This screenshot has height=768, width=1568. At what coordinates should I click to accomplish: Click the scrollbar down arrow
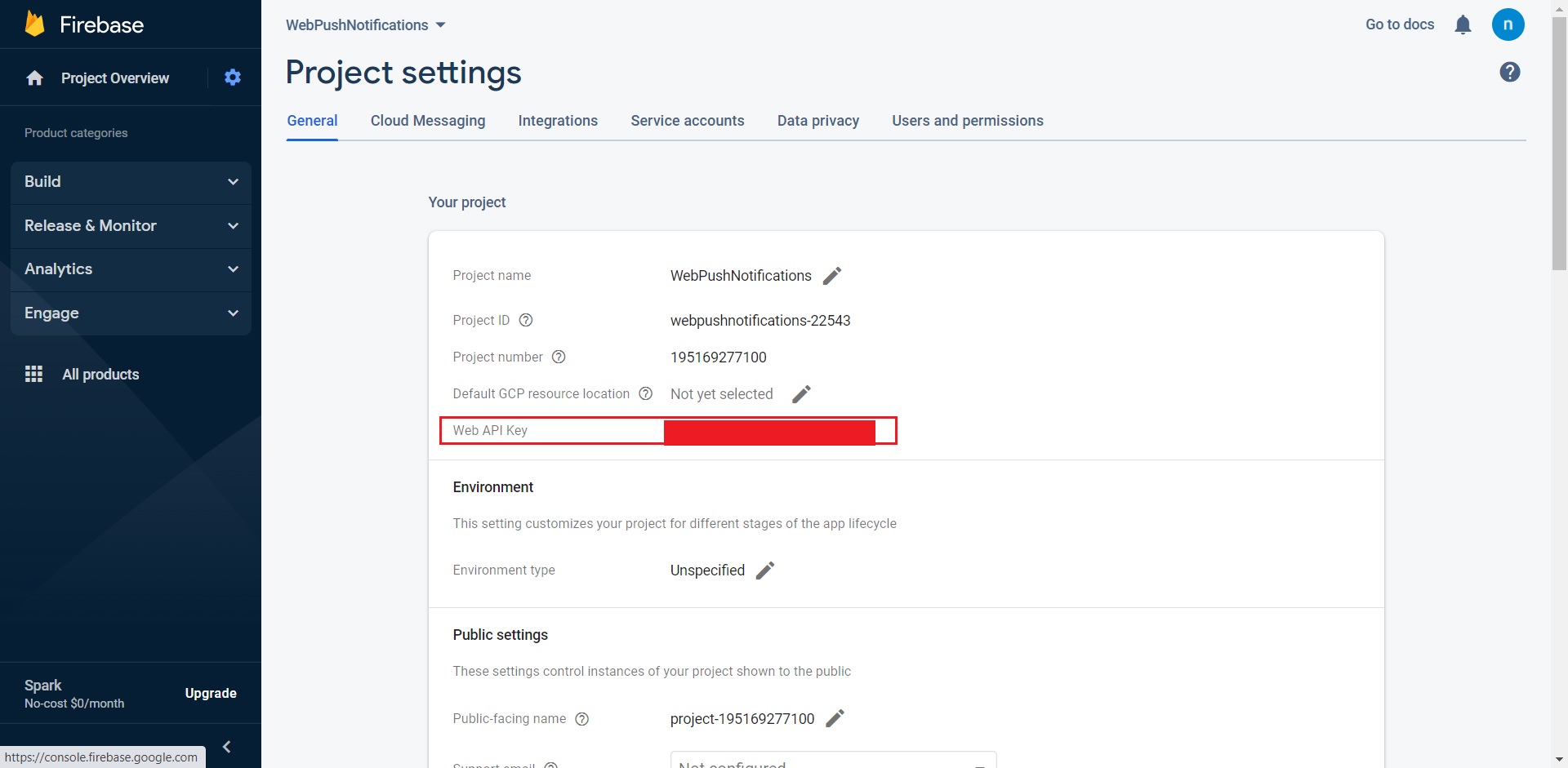[1559, 760]
